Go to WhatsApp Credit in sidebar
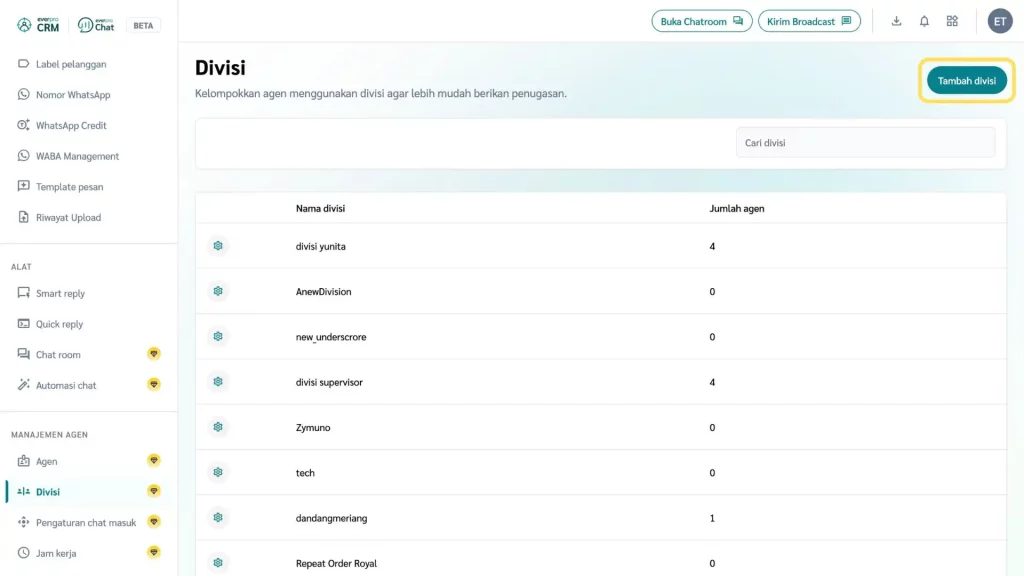This screenshot has height=576, width=1024. click(70, 126)
